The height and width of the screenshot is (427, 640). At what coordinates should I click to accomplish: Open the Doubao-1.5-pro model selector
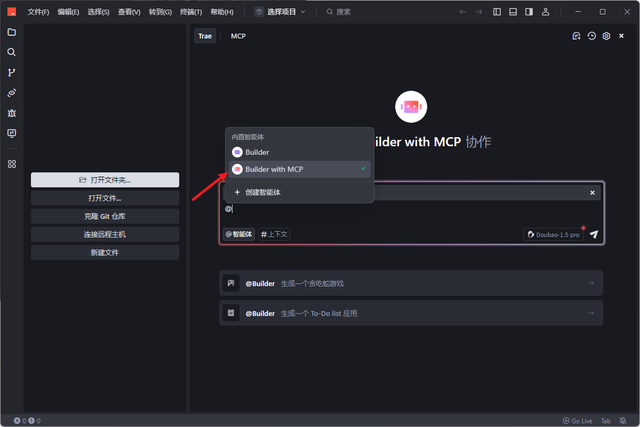click(x=553, y=235)
